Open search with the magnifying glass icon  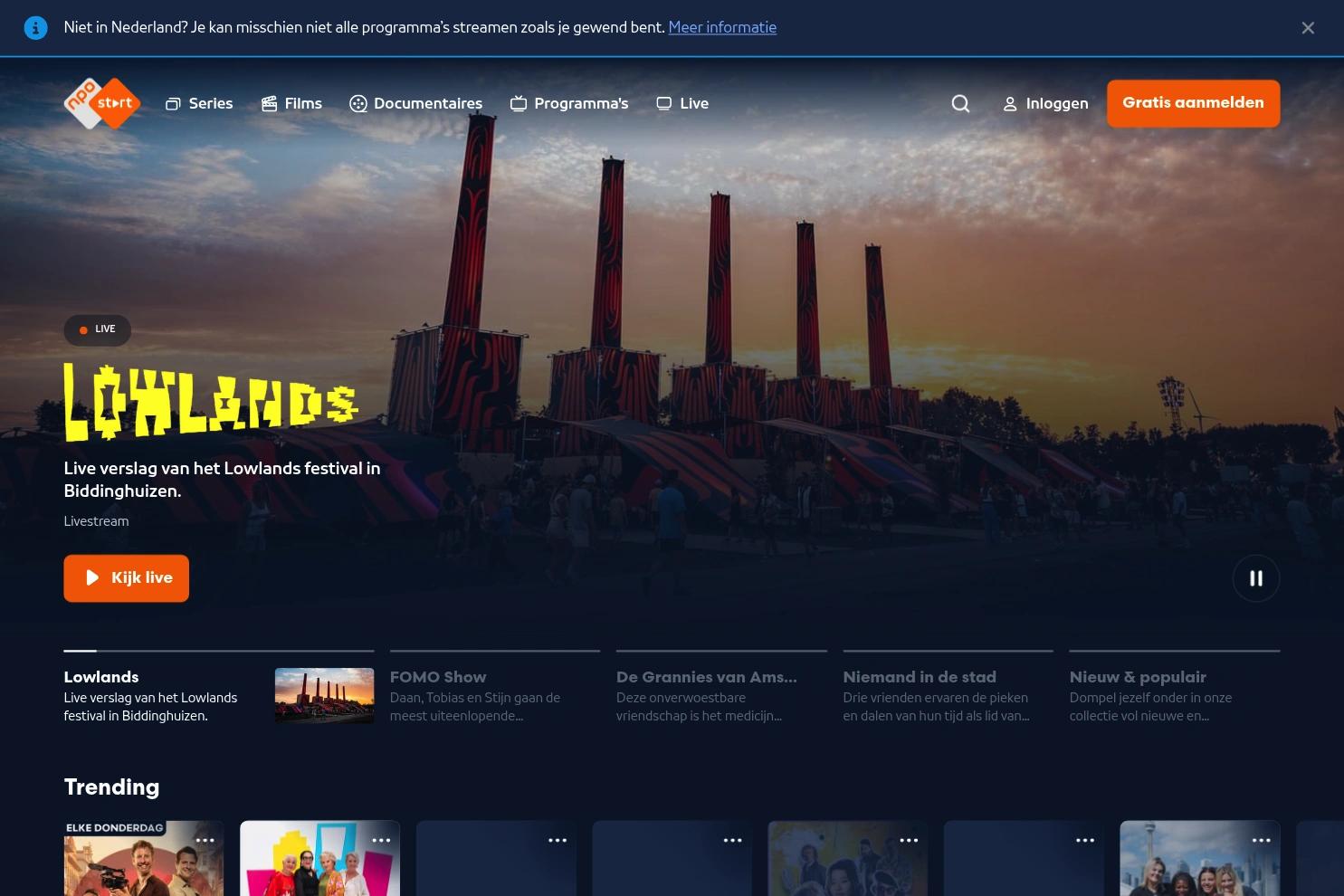click(960, 104)
